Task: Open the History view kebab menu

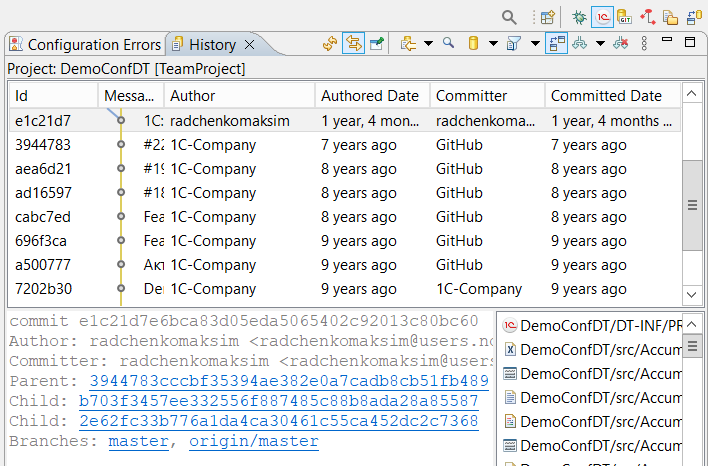Action: pyautogui.click(x=644, y=44)
